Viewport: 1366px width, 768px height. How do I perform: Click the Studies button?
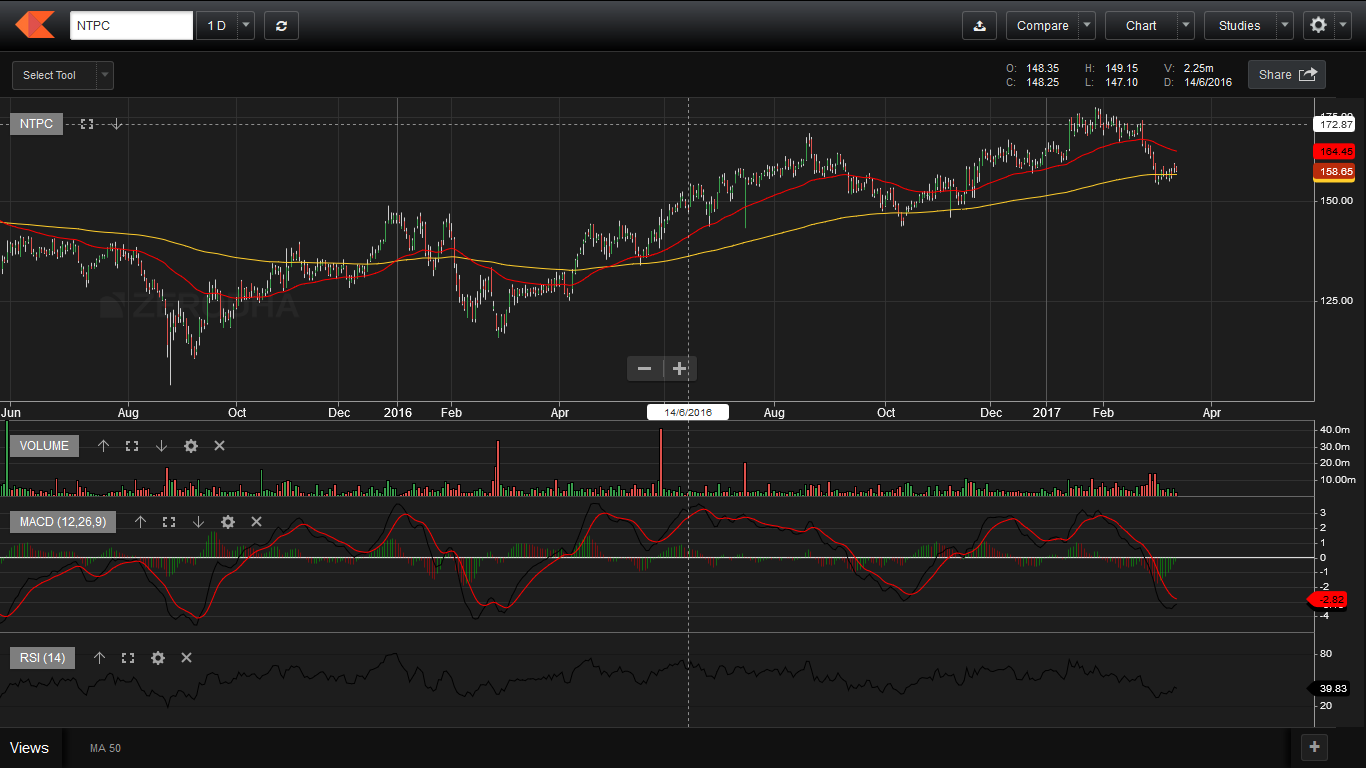(1240, 26)
